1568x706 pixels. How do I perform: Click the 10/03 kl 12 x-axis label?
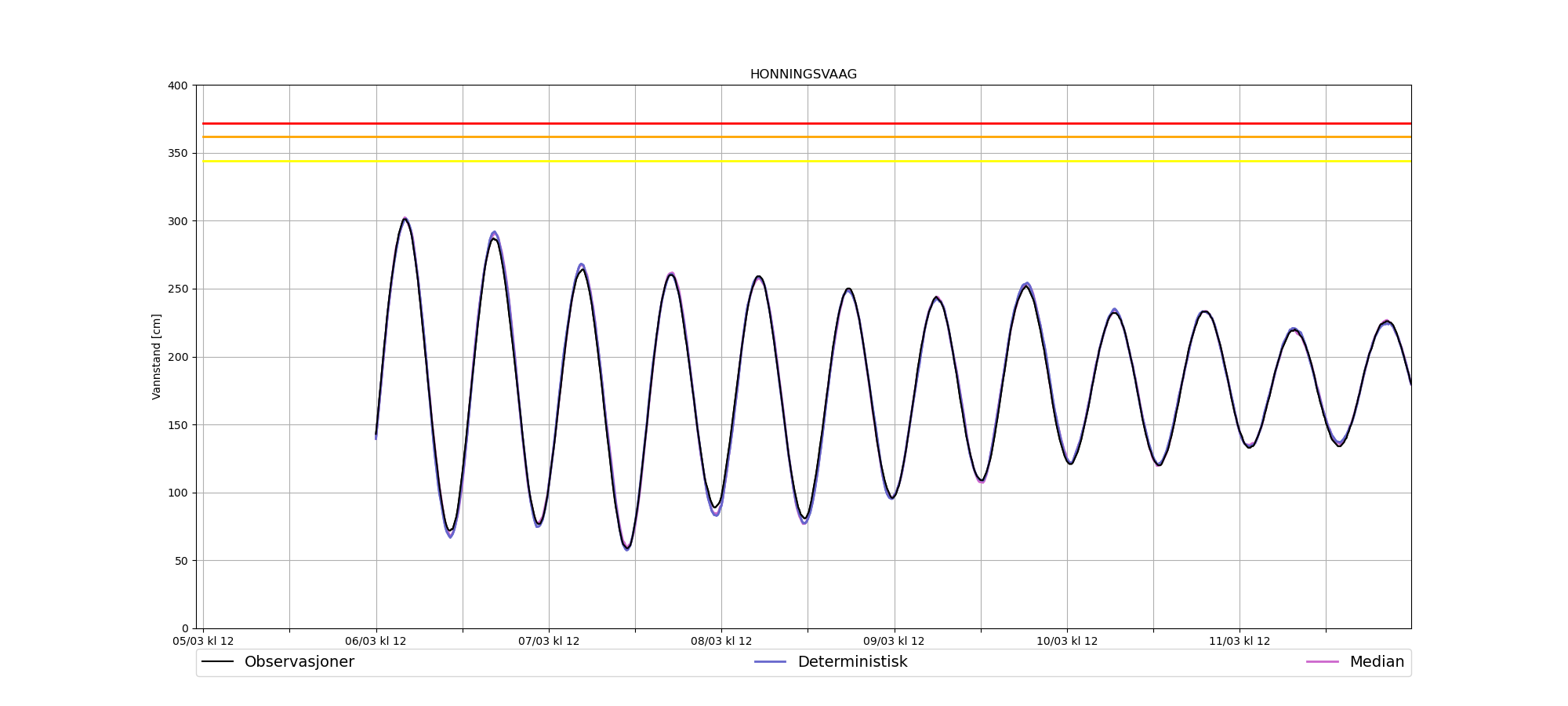click(1067, 641)
